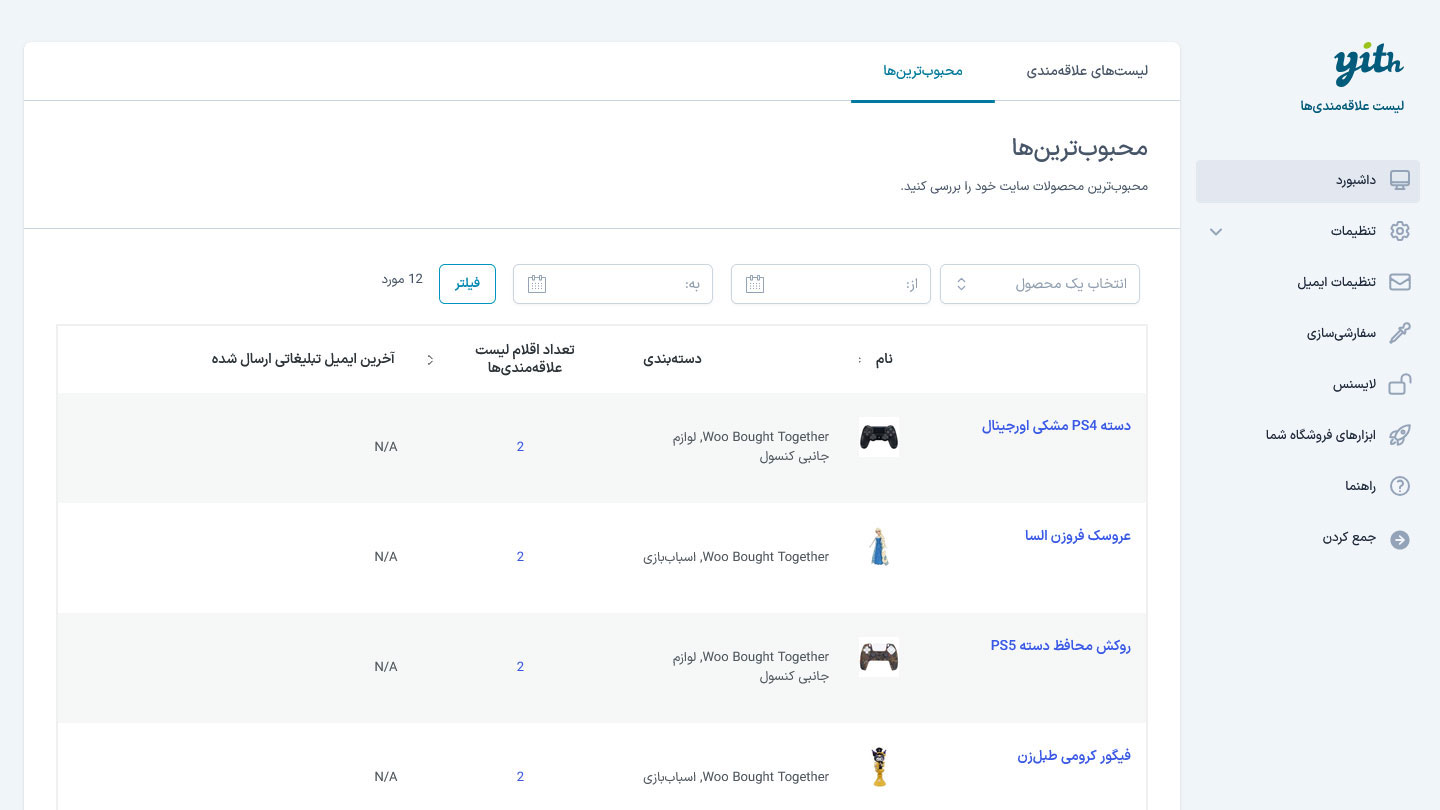Open داشبورد in the sidebar
This screenshot has height=810, width=1440.
pyautogui.click(x=1308, y=181)
